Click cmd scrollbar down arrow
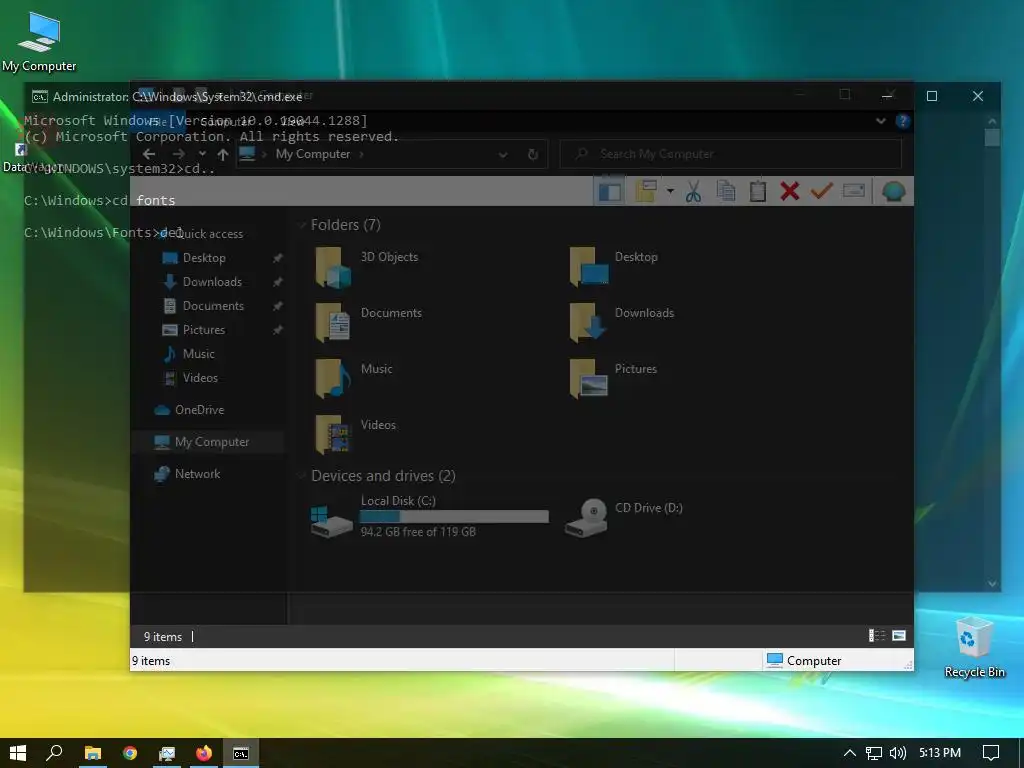The image size is (1024, 768). [x=992, y=584]
